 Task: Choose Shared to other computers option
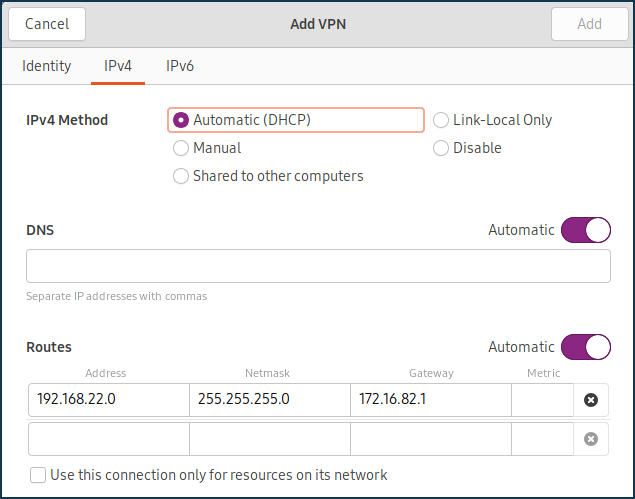181,176
